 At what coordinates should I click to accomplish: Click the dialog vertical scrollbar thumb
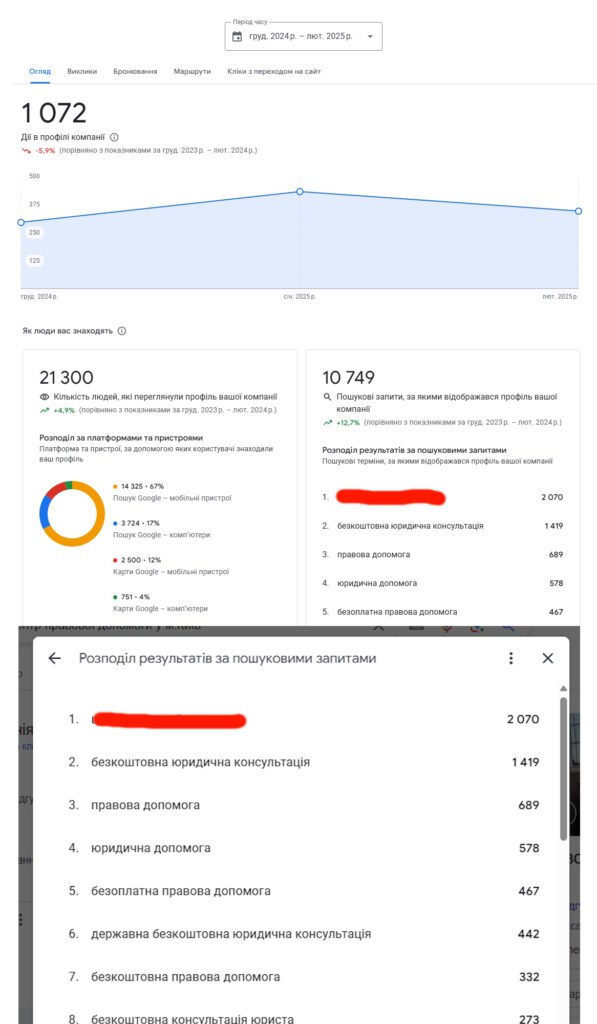(563, 768)
